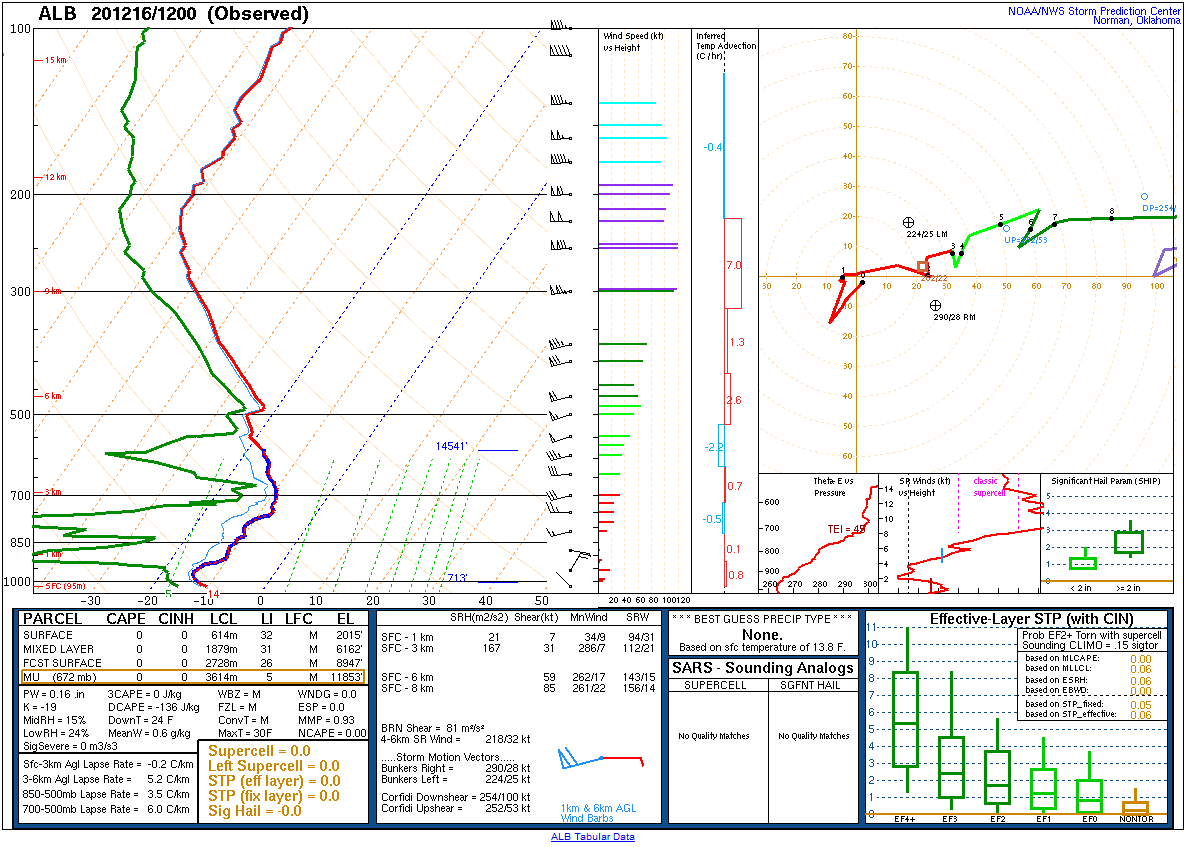Click the NOAA/NWS Storm Prediction Center credit
The height and width of the screenshot is (847, 1188).
point(1093,11)
